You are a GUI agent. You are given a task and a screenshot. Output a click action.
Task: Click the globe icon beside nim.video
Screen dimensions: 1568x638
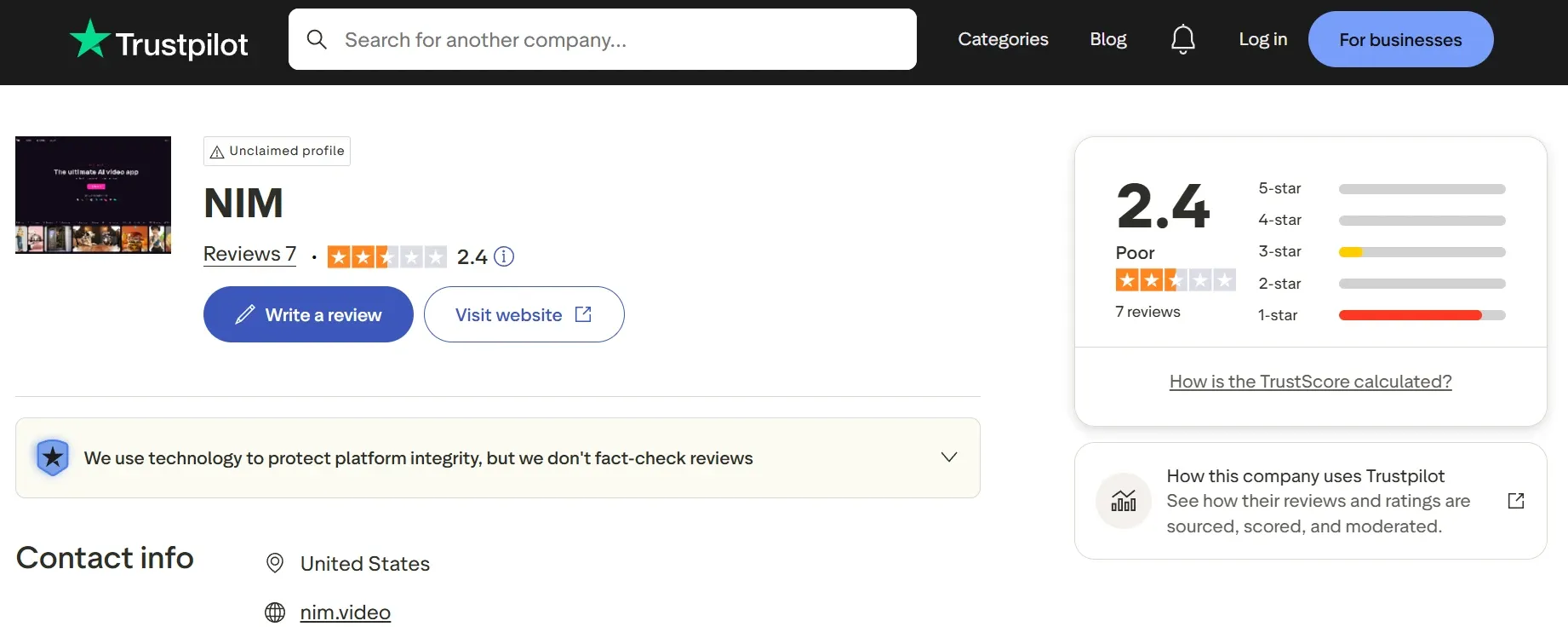pos(275,612)
